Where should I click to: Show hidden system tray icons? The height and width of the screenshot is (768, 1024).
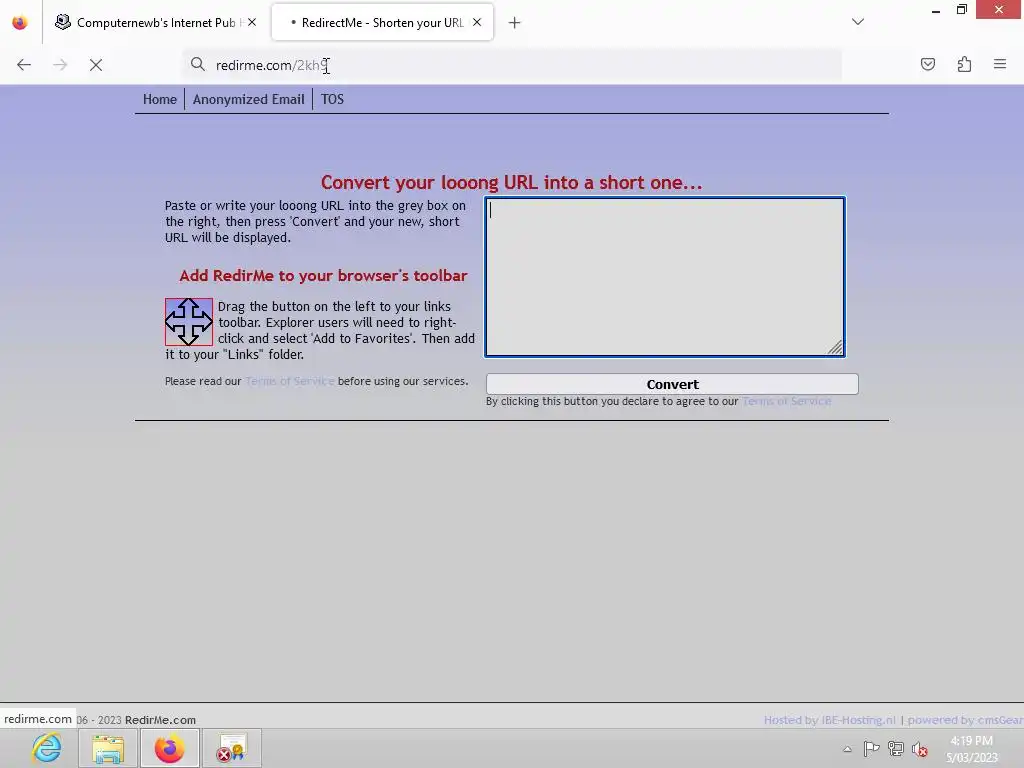847,749
